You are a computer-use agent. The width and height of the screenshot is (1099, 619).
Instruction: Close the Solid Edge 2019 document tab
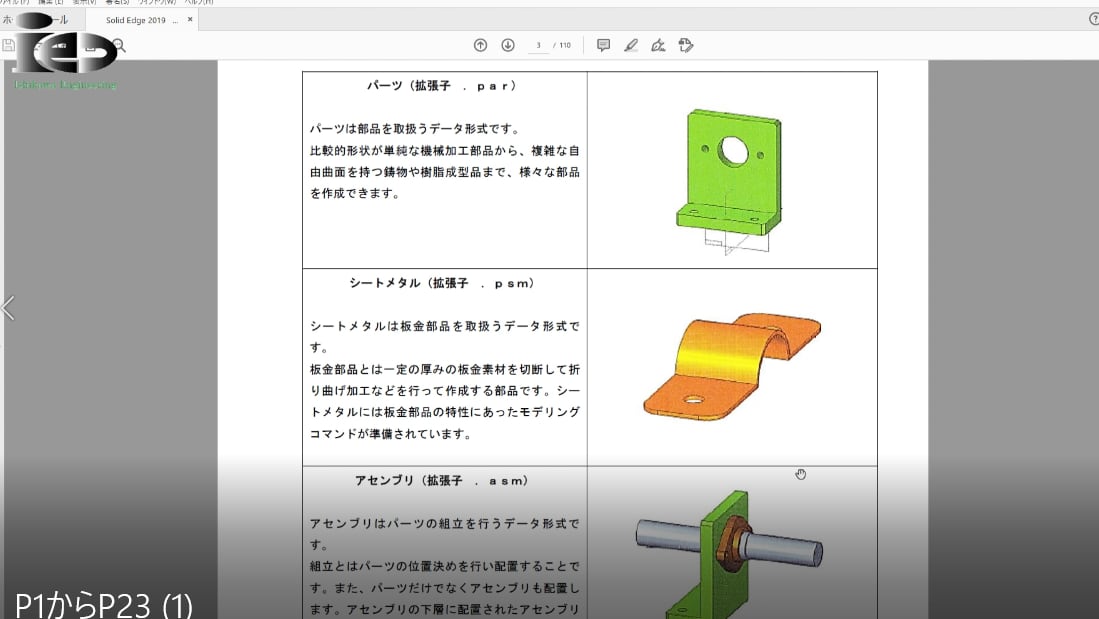190,19
